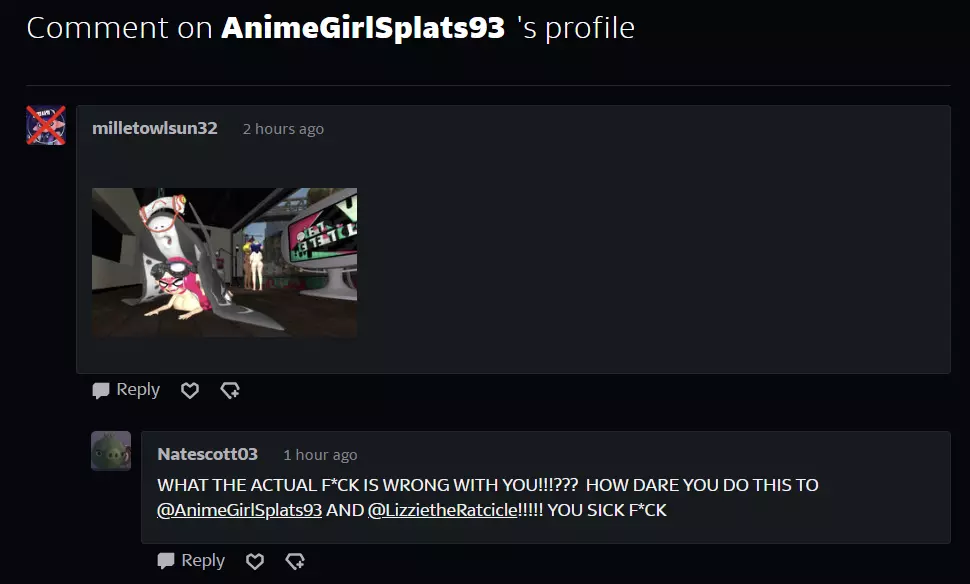Click the '2 hours ago' timestamp

tap(283, 129)
